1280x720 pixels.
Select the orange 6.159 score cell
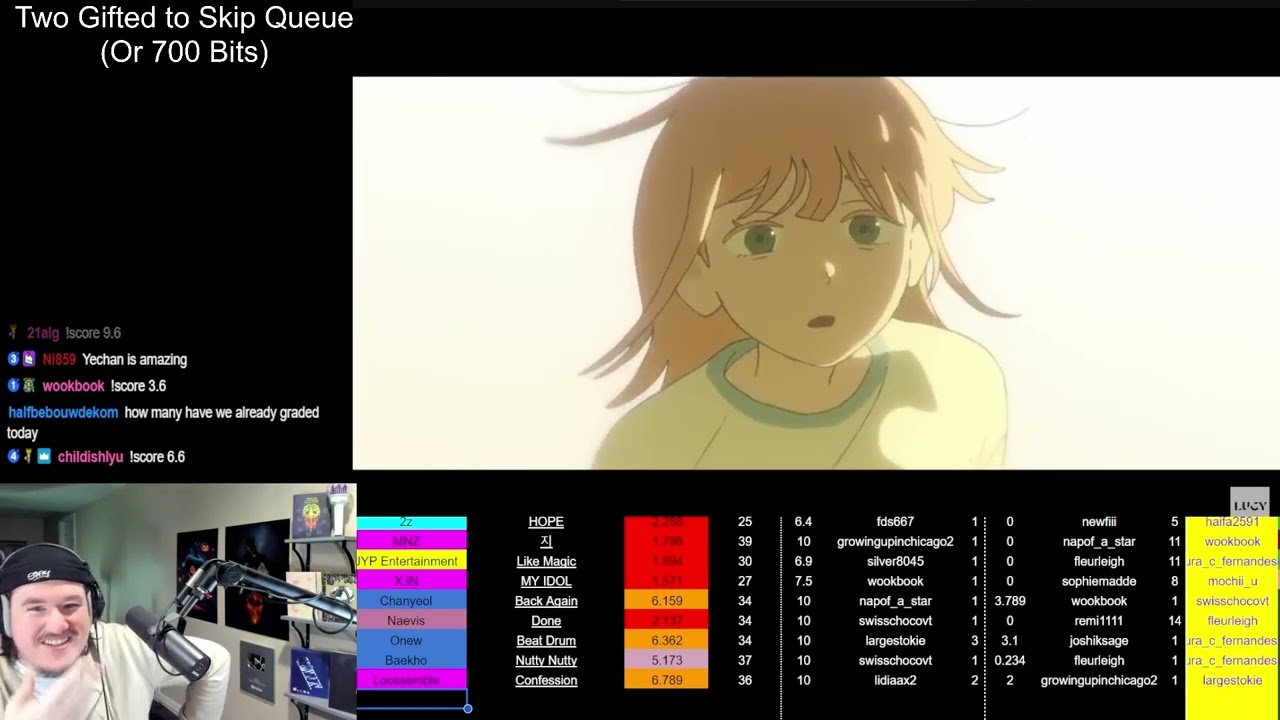(x=666, y=601)
